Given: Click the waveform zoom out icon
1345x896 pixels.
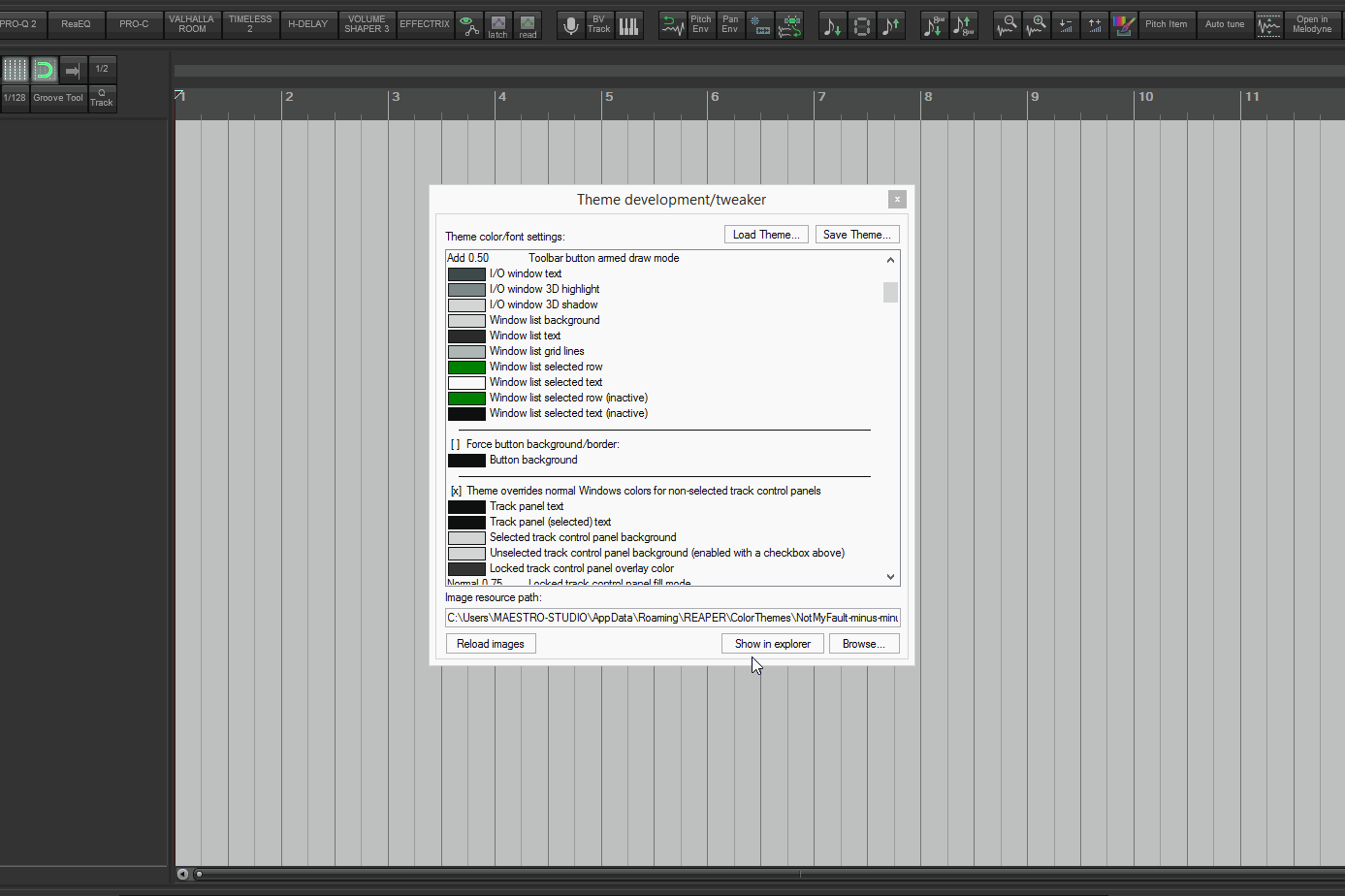Looking at the screenshot, I should pyautogui.click(x=1008, y=25).
